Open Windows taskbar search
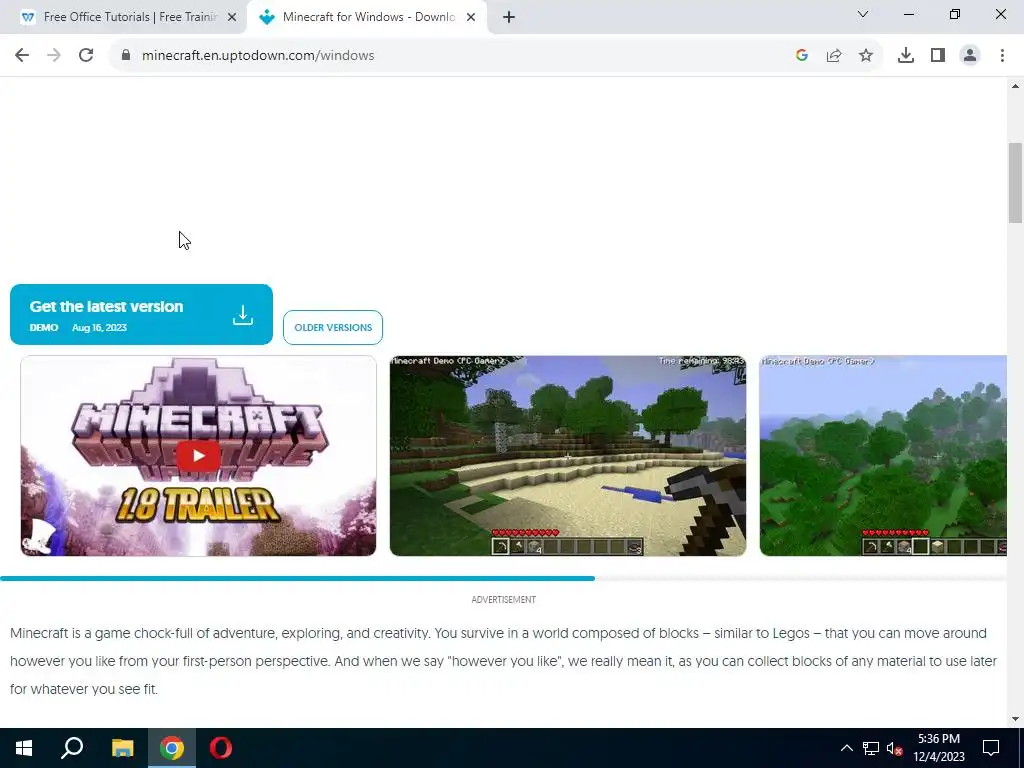Screen dimensions: 1024x768 [72, 748]
